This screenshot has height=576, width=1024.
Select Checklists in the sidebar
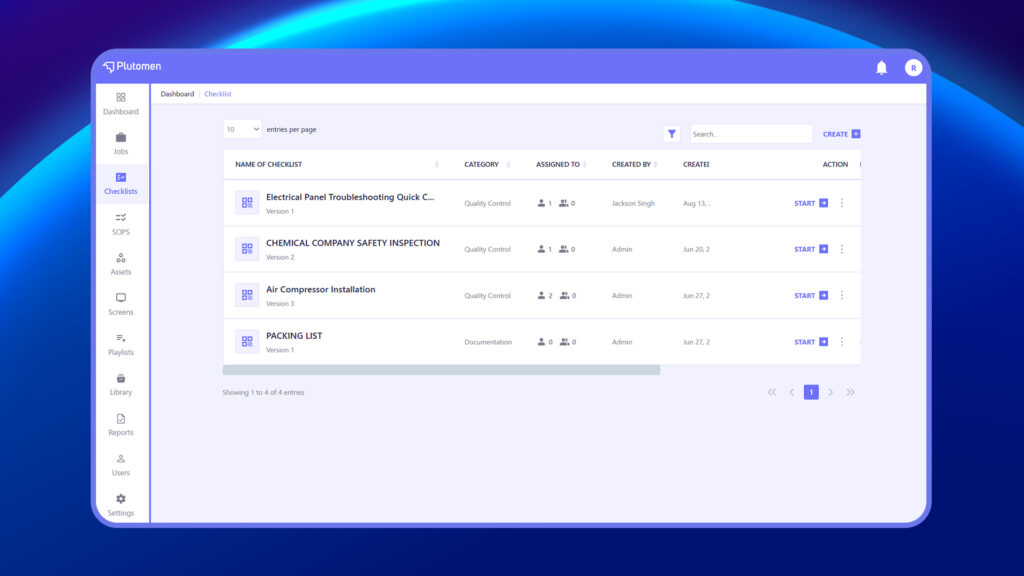tap(121, 184)
